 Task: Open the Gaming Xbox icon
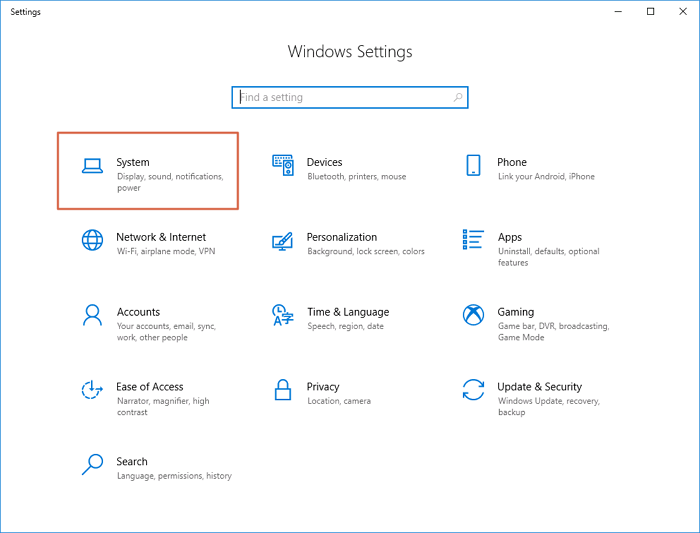tap(473, 315)
